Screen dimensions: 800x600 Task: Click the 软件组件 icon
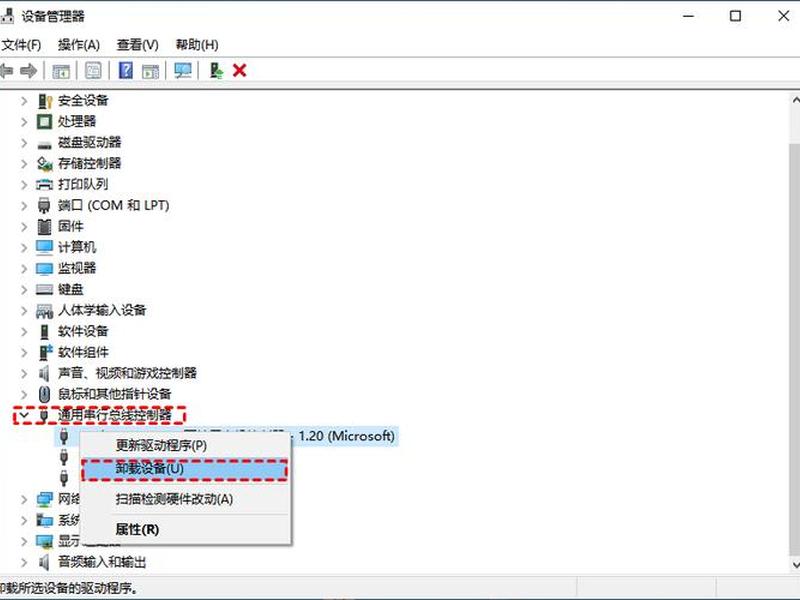click(45, 352)
